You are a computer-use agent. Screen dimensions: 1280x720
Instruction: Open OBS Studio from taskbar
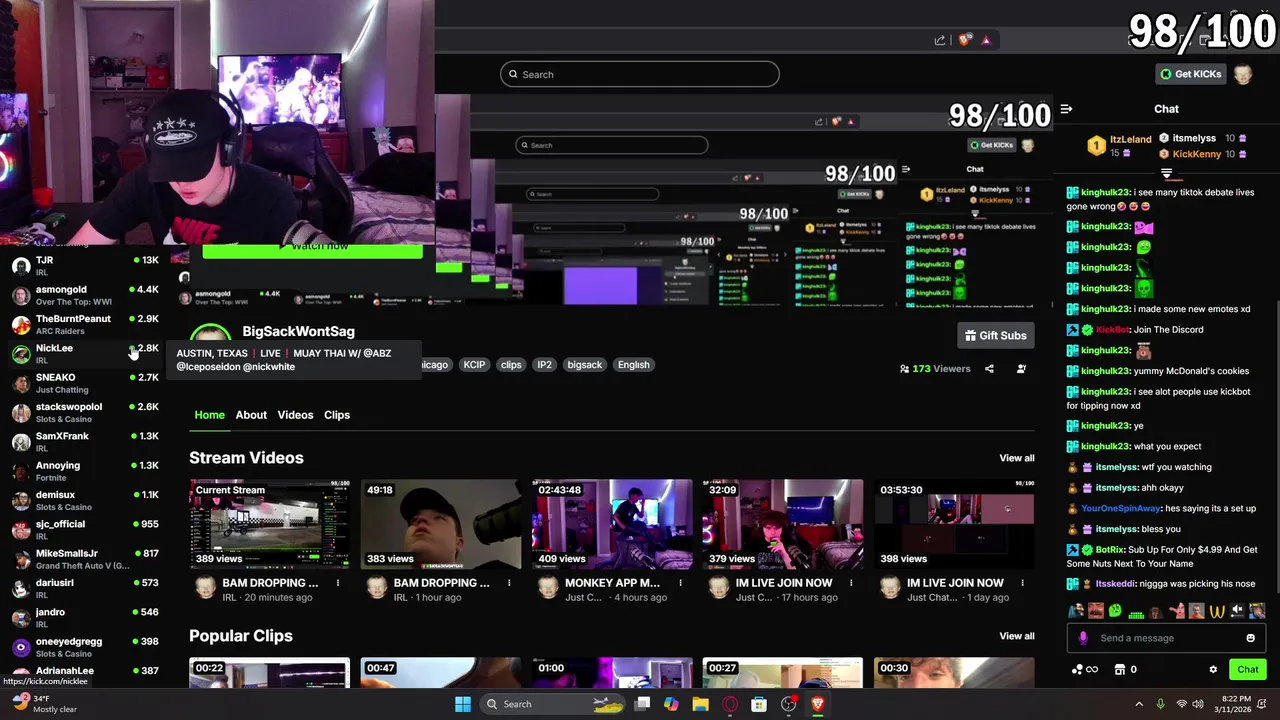788,704
